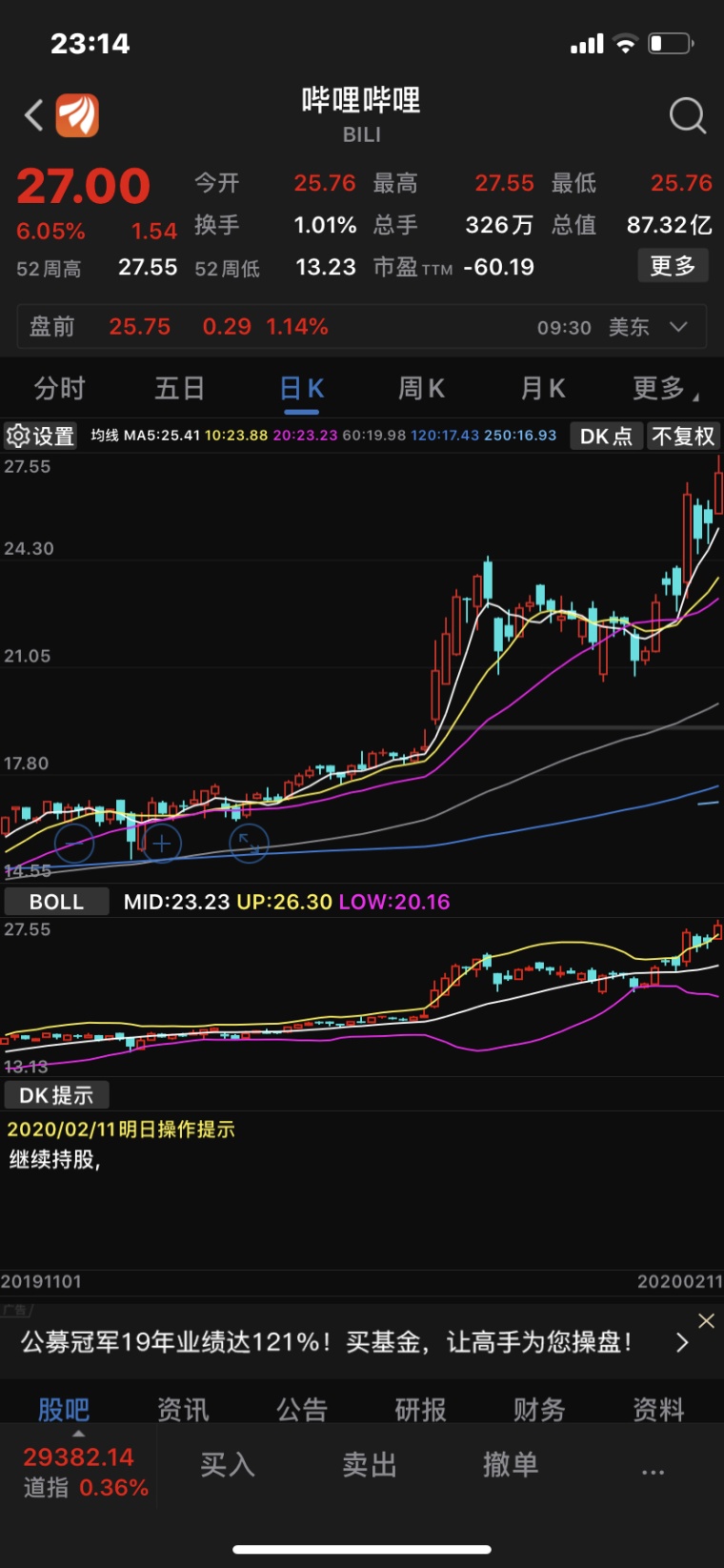This screenshot has height=1568, width=724.
Task: Tap the 卖出 sell button
Action: click(370, 1465)
